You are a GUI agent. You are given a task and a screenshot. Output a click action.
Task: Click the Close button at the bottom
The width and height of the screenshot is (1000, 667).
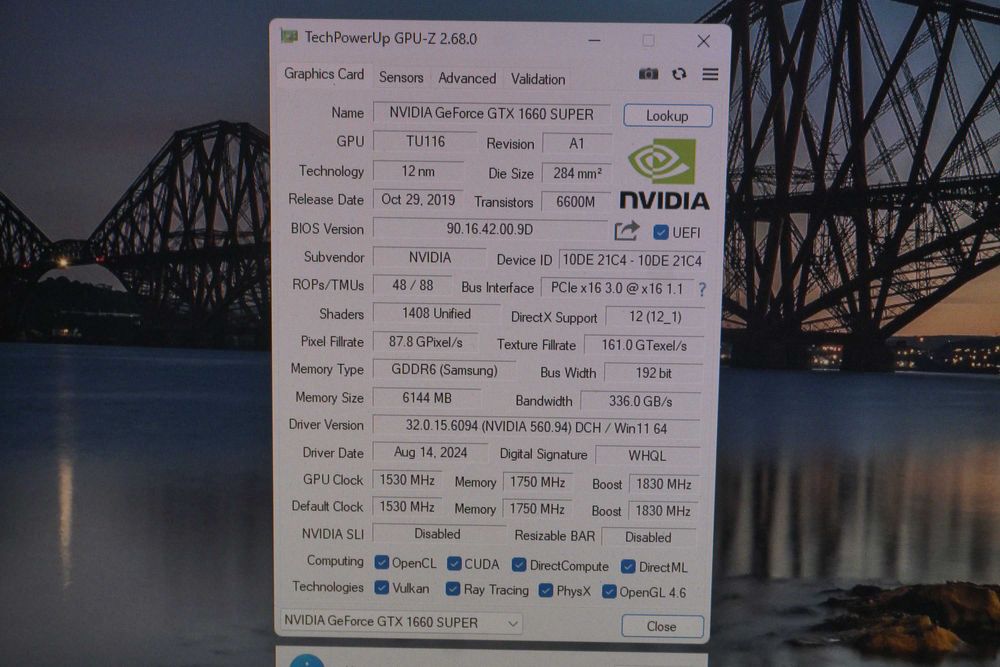click(x=662, y=626)
